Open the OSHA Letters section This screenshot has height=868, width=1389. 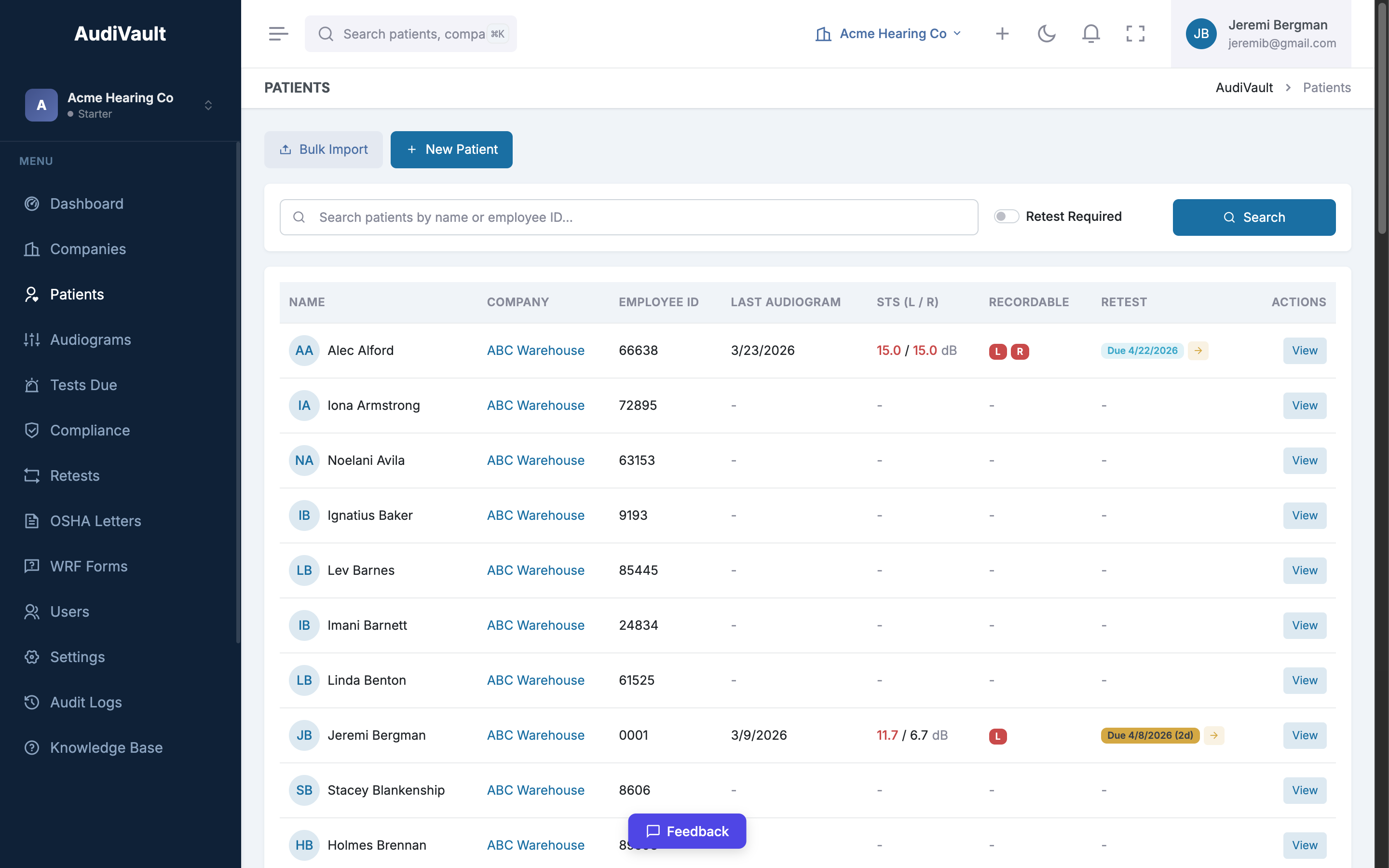(x=95, y=521)
